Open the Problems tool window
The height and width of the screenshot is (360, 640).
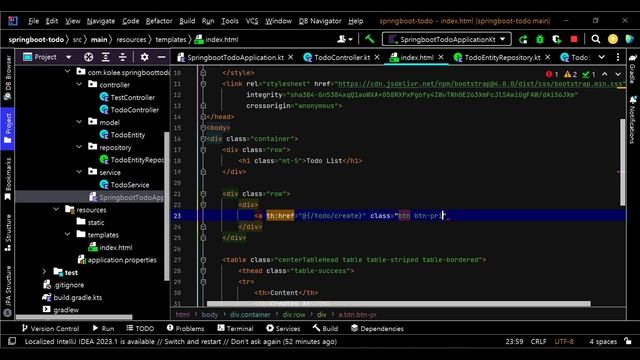point(185,328)
